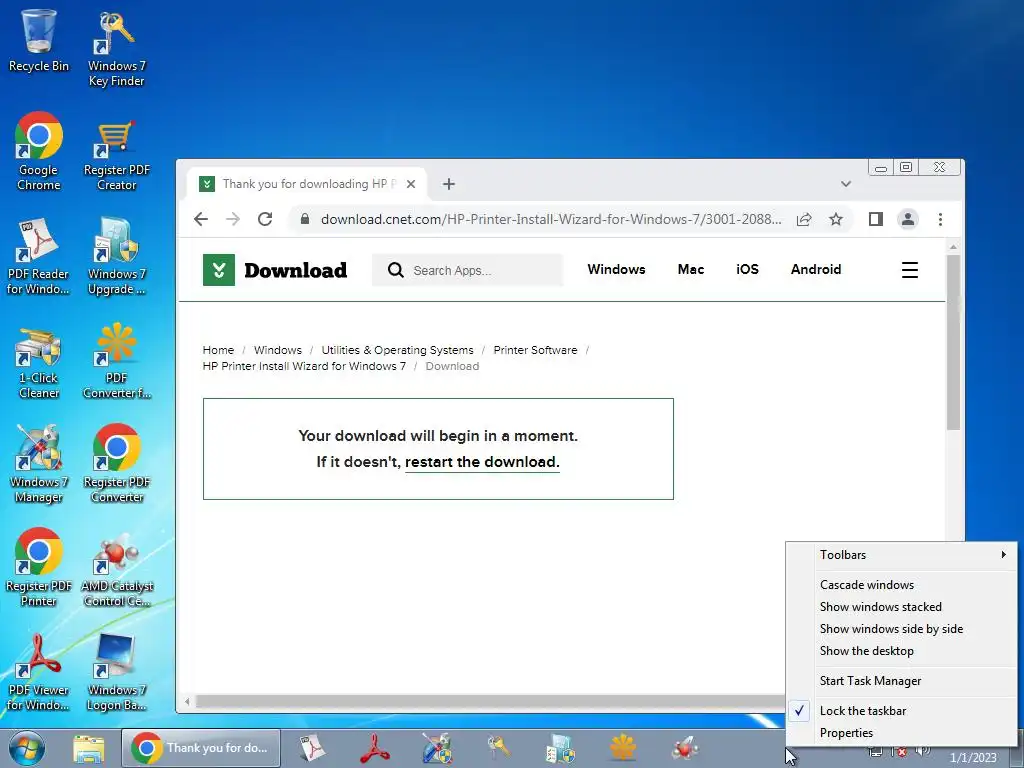Expand the Toolbars submenu
1024x768 pixels.
(901, 554)
